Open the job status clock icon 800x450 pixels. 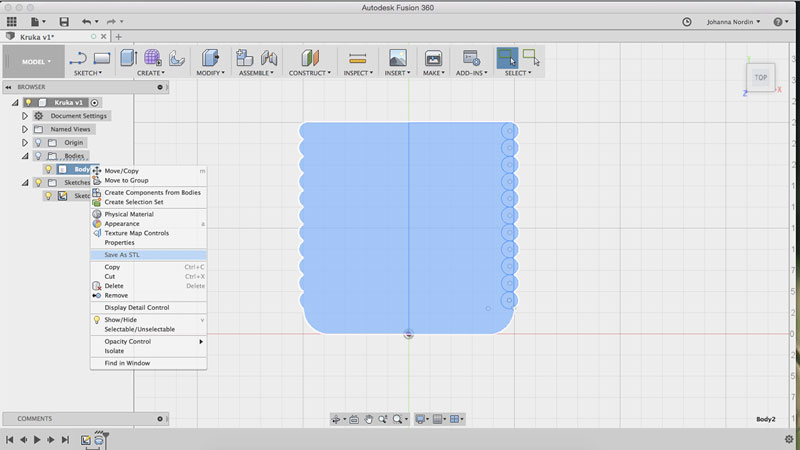tap(687, 22)
